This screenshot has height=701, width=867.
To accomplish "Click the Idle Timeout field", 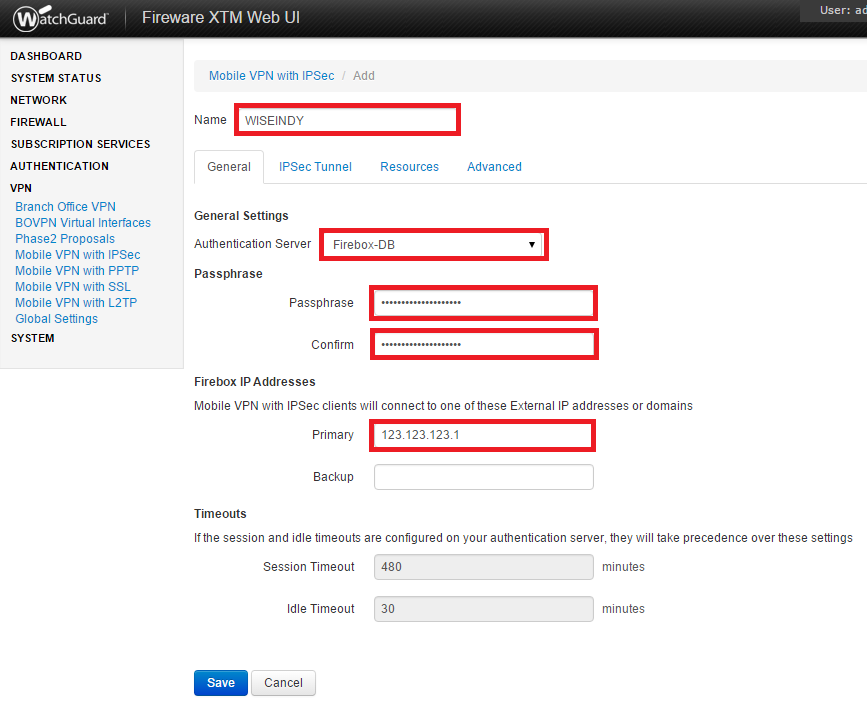I will (484, 609).
